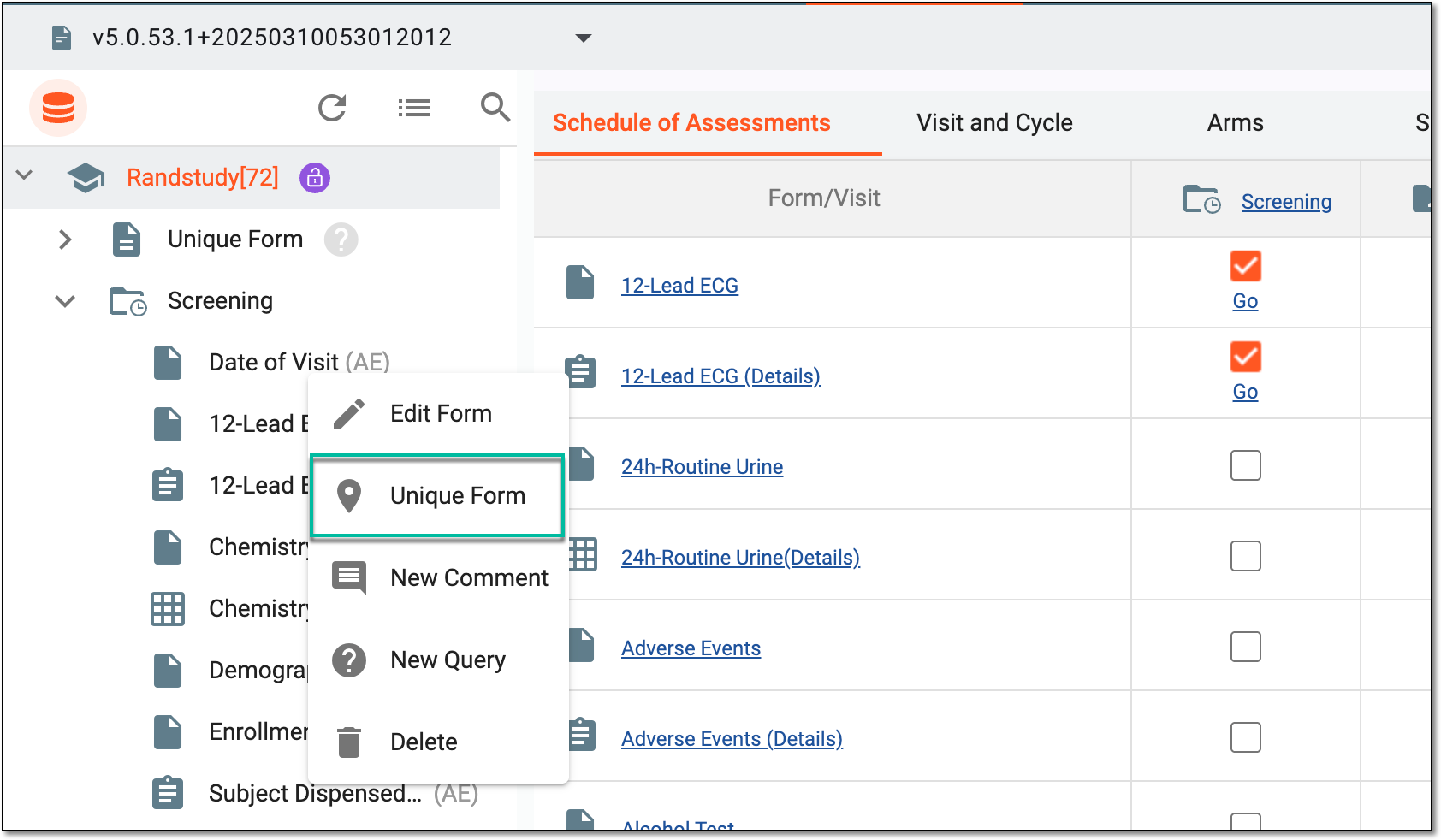Click the document icon beside version number

coord(62,38)
